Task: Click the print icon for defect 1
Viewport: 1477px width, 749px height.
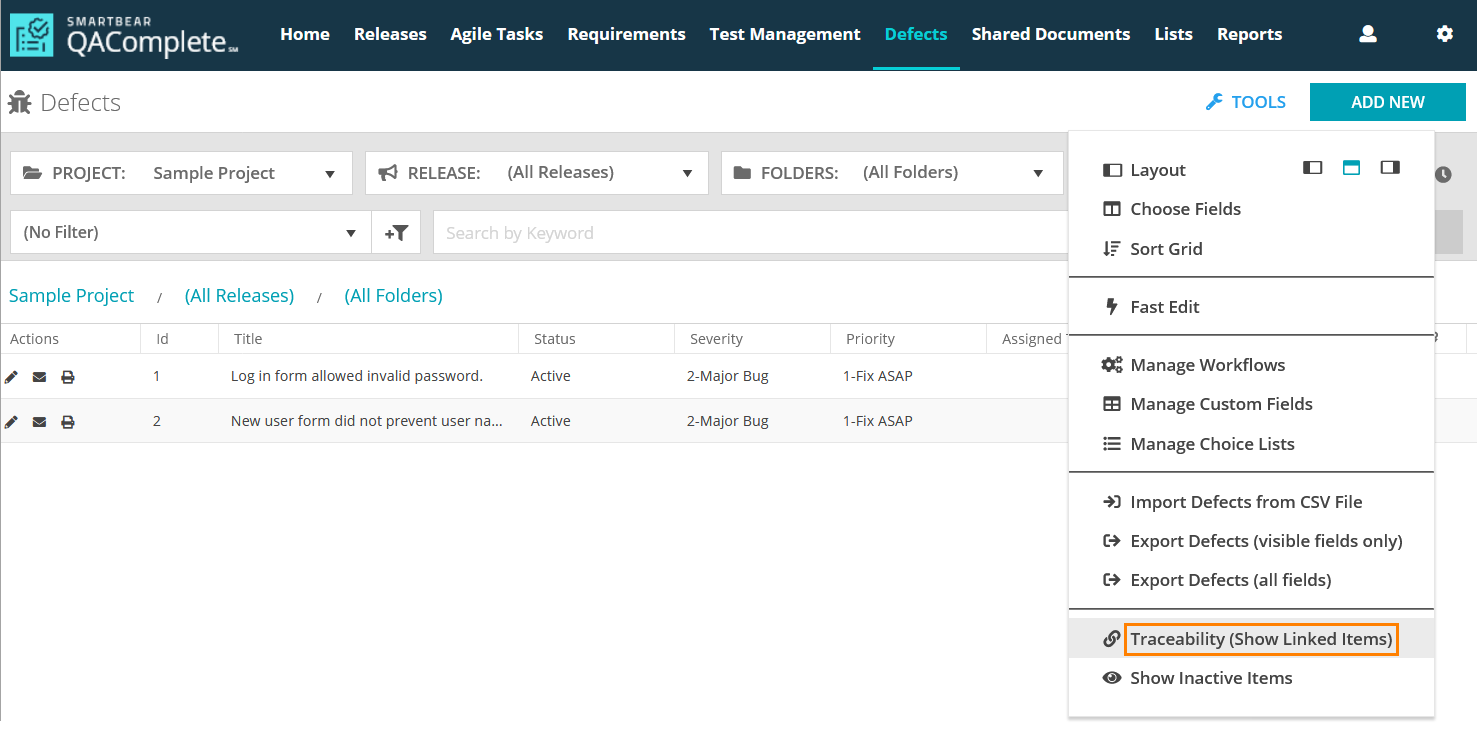Action: 68,377
